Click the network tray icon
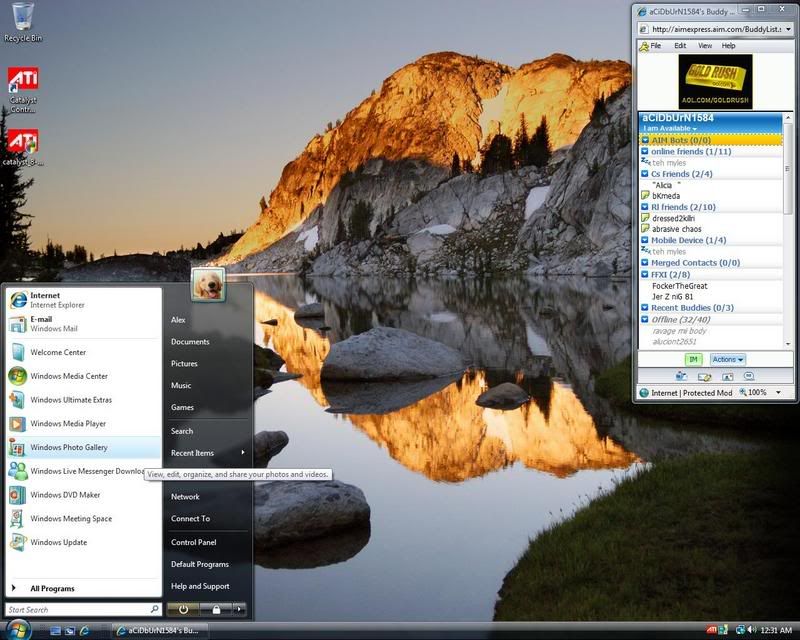 point(740,630)
